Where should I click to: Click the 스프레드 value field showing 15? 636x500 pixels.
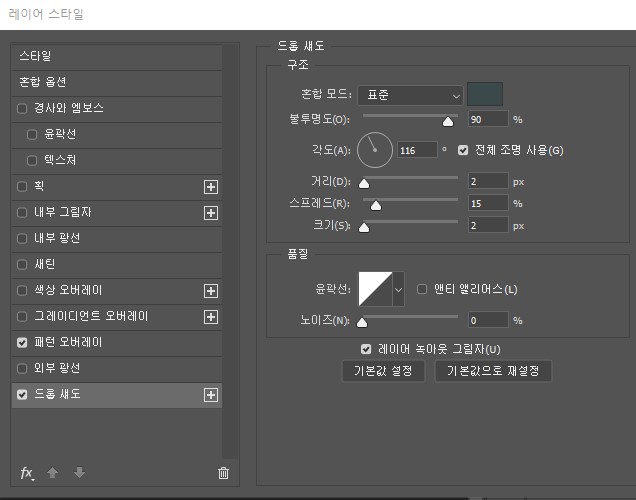(488, 203)
